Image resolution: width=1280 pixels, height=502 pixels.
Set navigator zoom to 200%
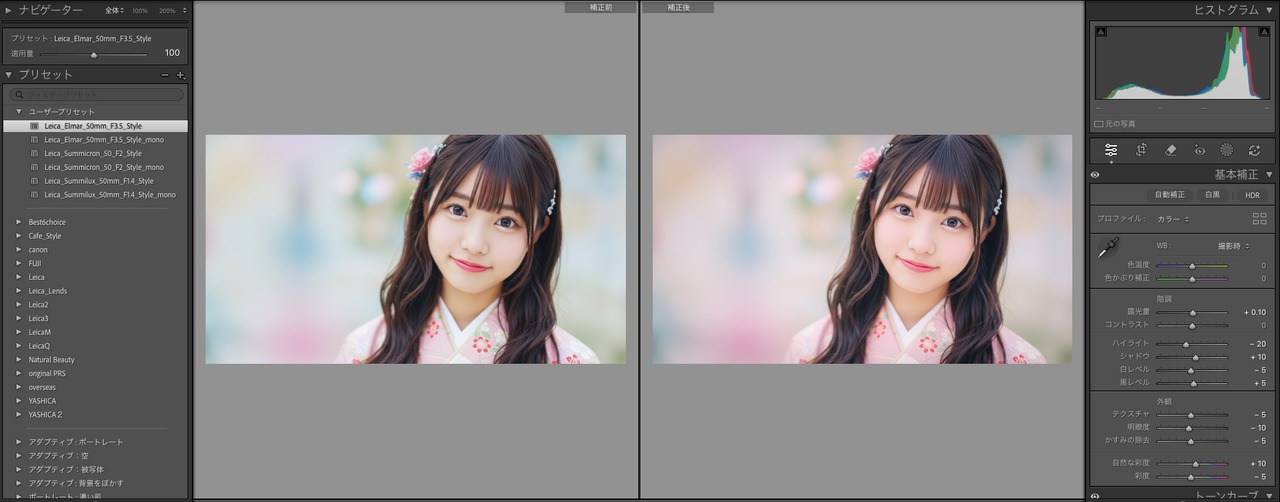(167, 10)
